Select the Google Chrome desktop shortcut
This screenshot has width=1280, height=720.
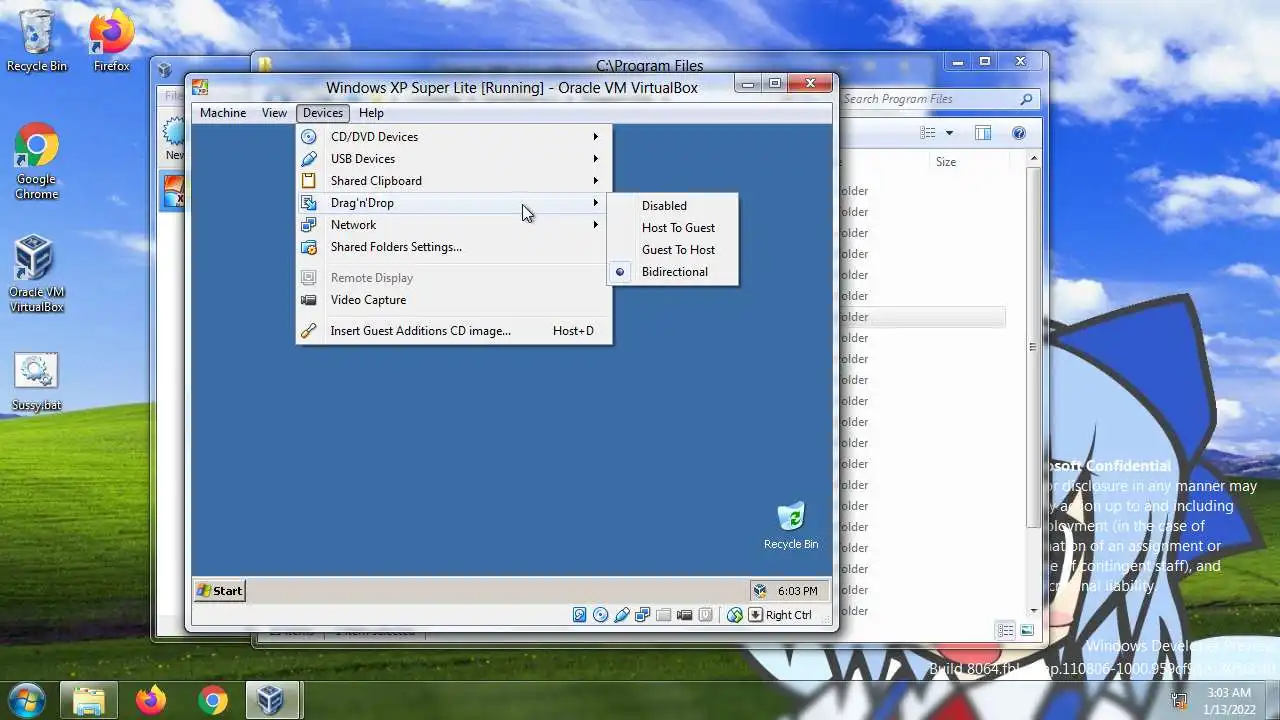[36, 162]
